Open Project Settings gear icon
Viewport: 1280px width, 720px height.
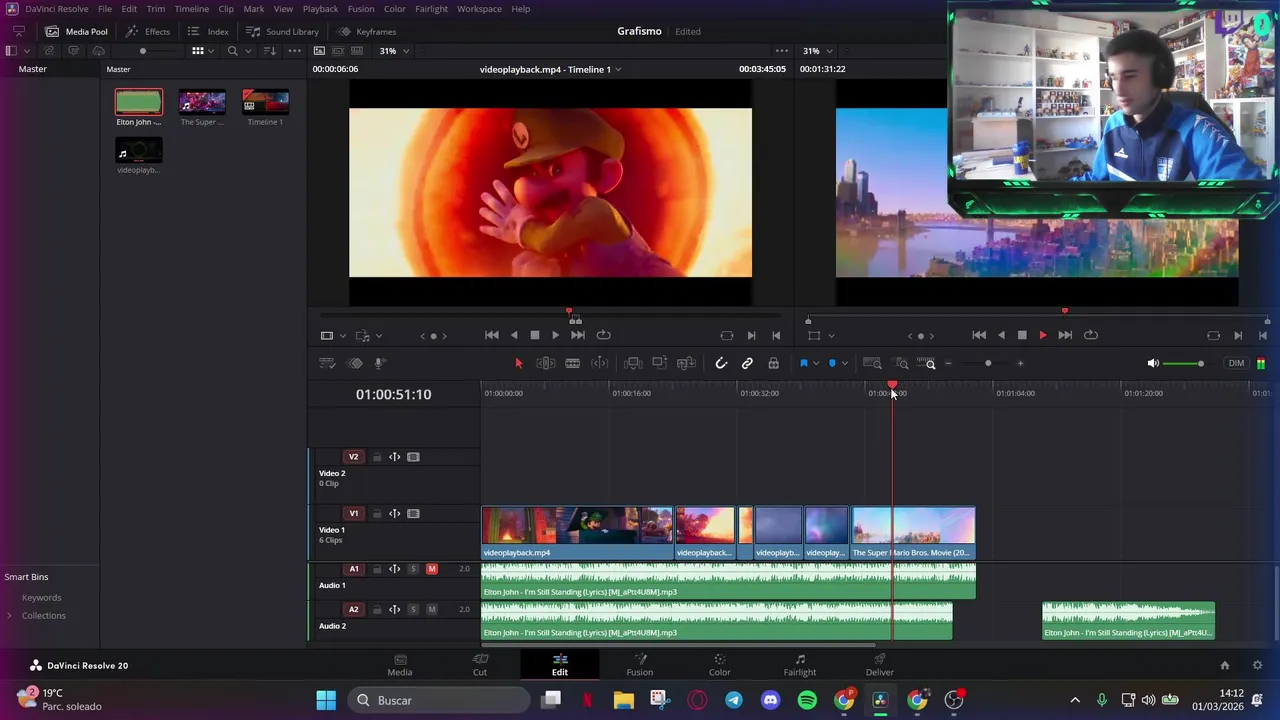(x=1257, y=665)
